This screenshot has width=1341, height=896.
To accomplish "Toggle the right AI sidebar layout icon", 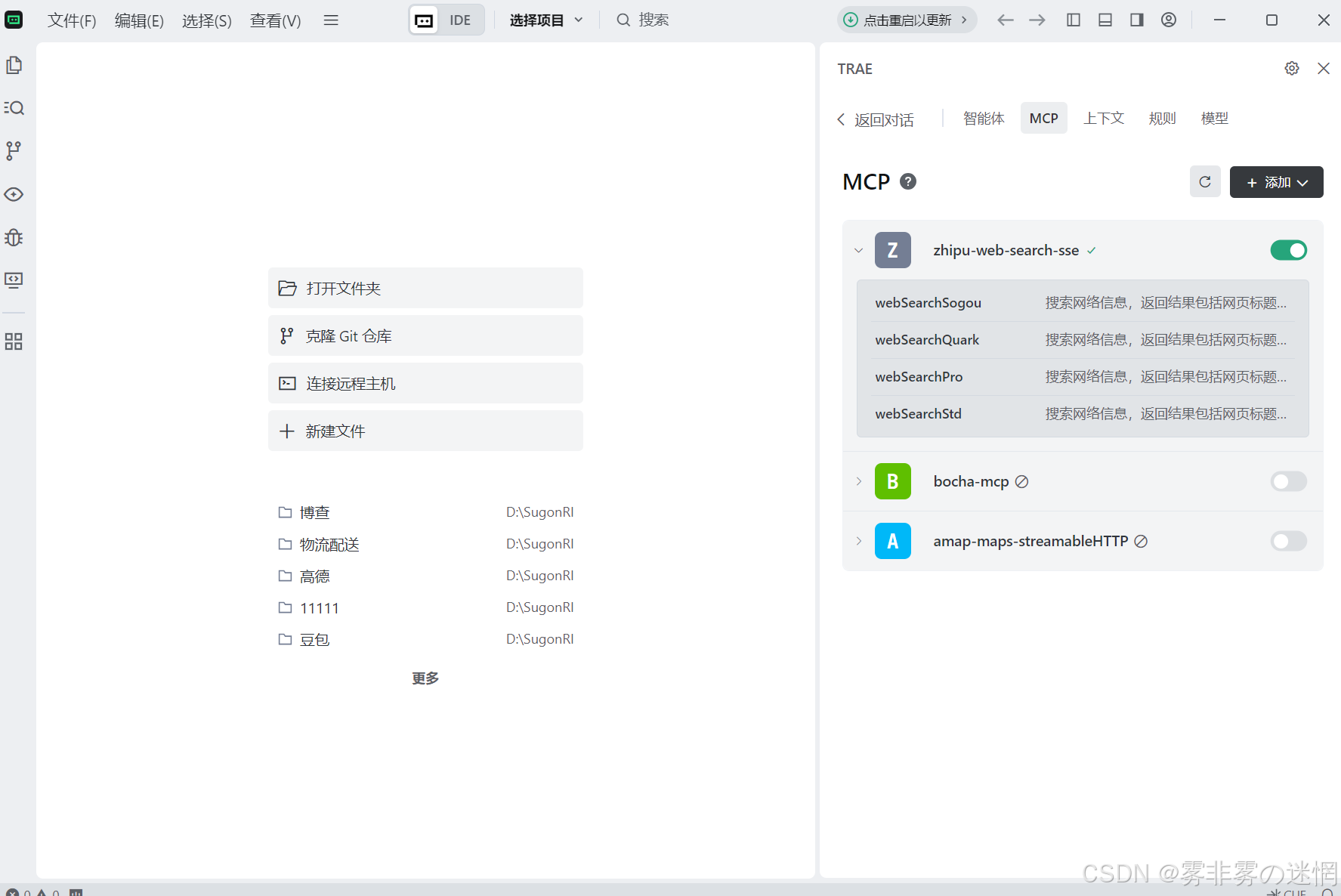I will click(x=1137, y=20).
